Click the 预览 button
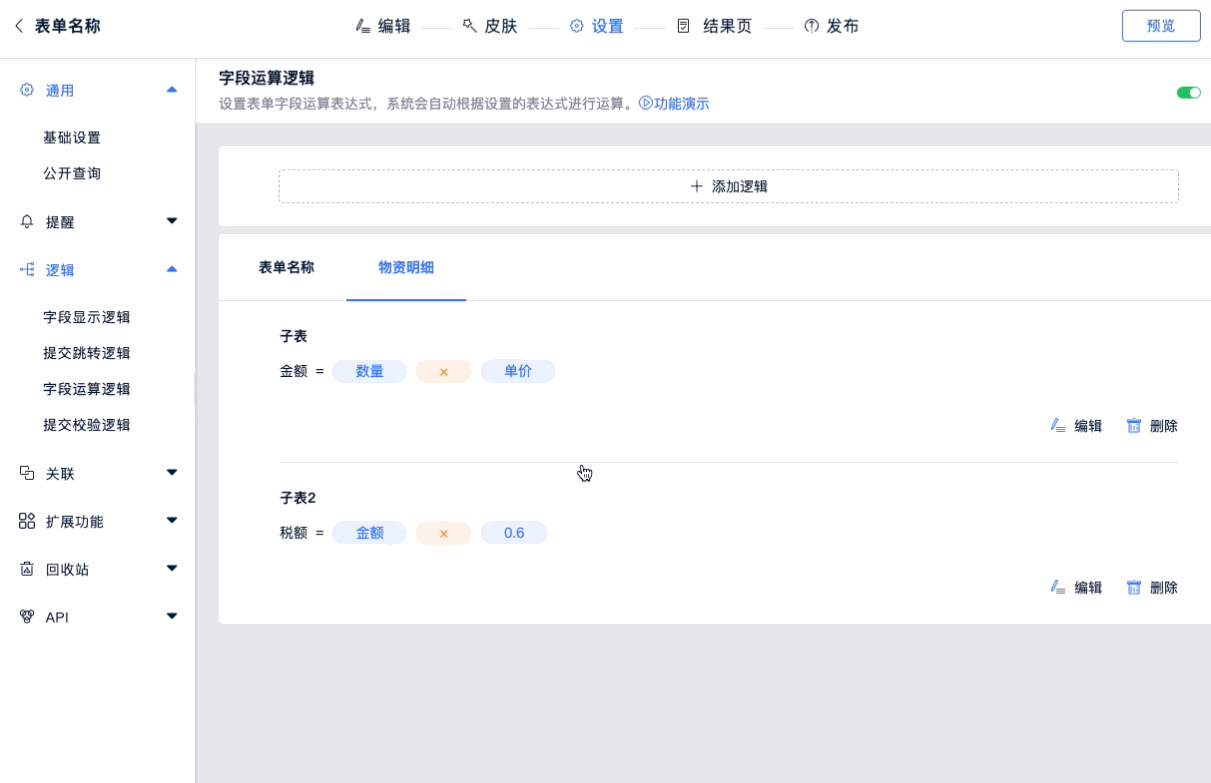Image resolution: width=1211 pixels, height=783 pixels. pyautogui.click(x=1160, y=26)
